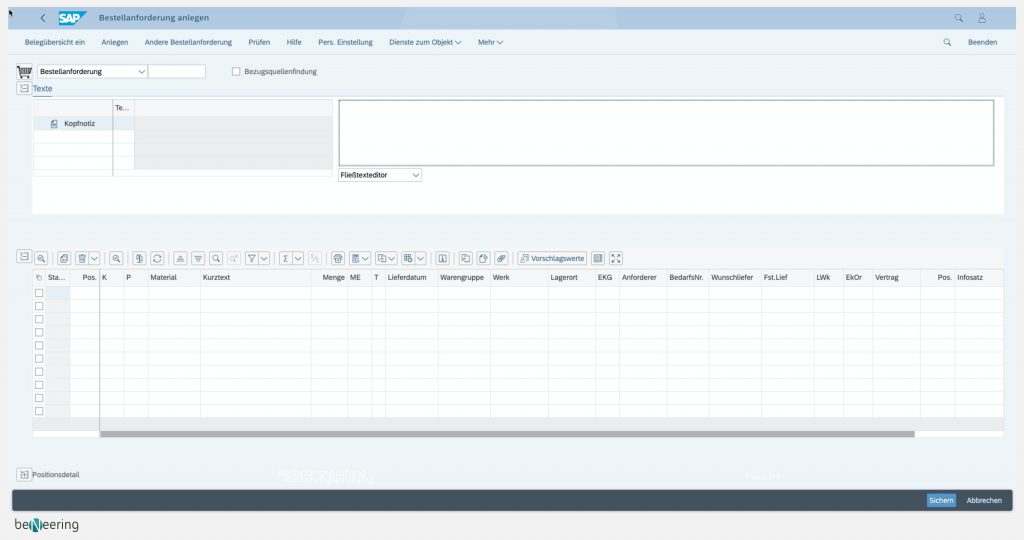Tick the last row checkbox in item table

pos(39,411)
